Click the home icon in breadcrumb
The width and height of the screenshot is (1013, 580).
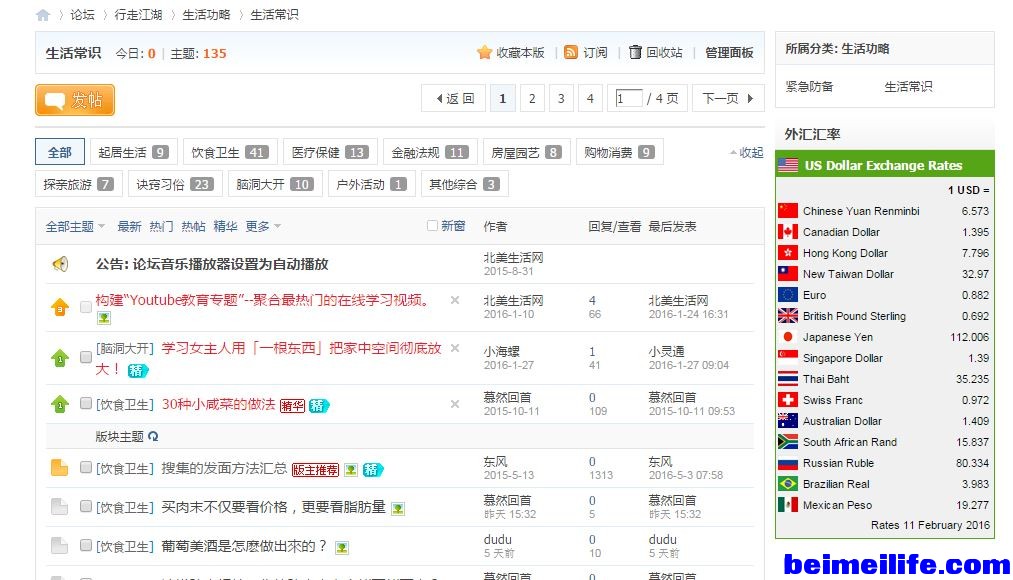(x=43, y=15)
